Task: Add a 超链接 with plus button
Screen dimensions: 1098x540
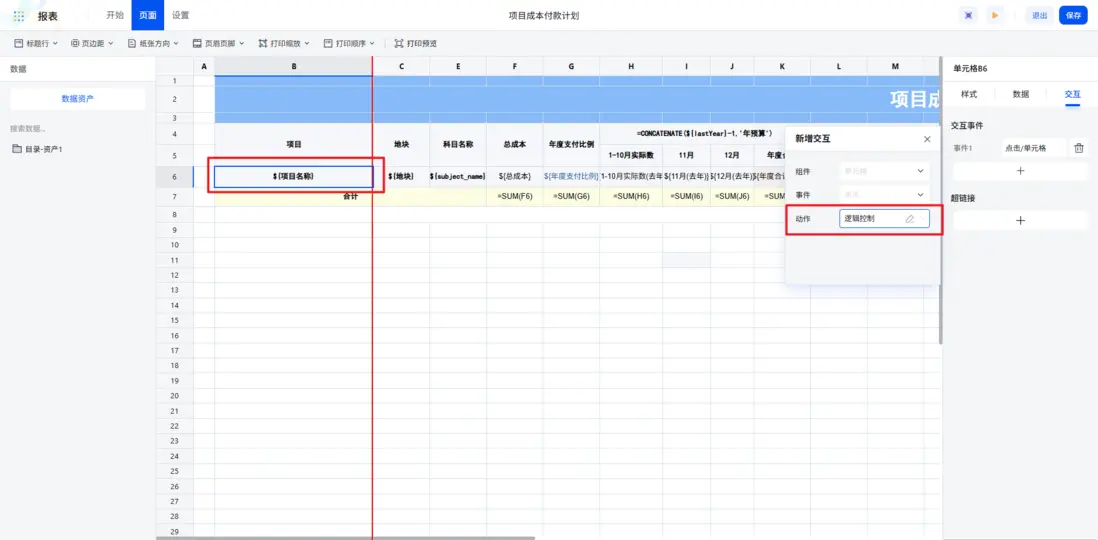Action: pyautogui.click(x=1020, y=221)
